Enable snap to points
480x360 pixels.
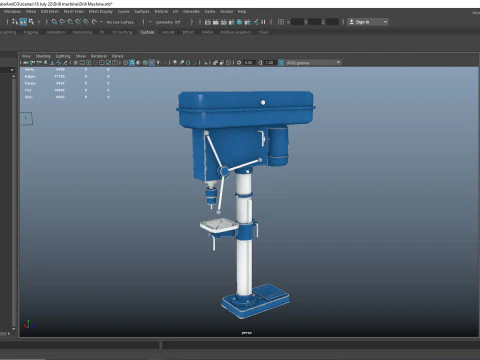pos(70,22)
